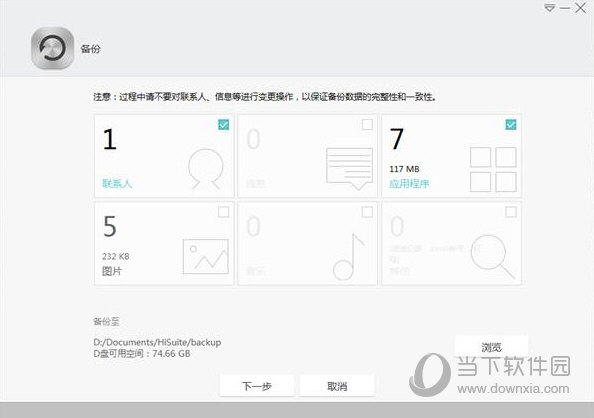Click the contacts person silhouette icon
The image size is (594, 418).
click(206, 169)
